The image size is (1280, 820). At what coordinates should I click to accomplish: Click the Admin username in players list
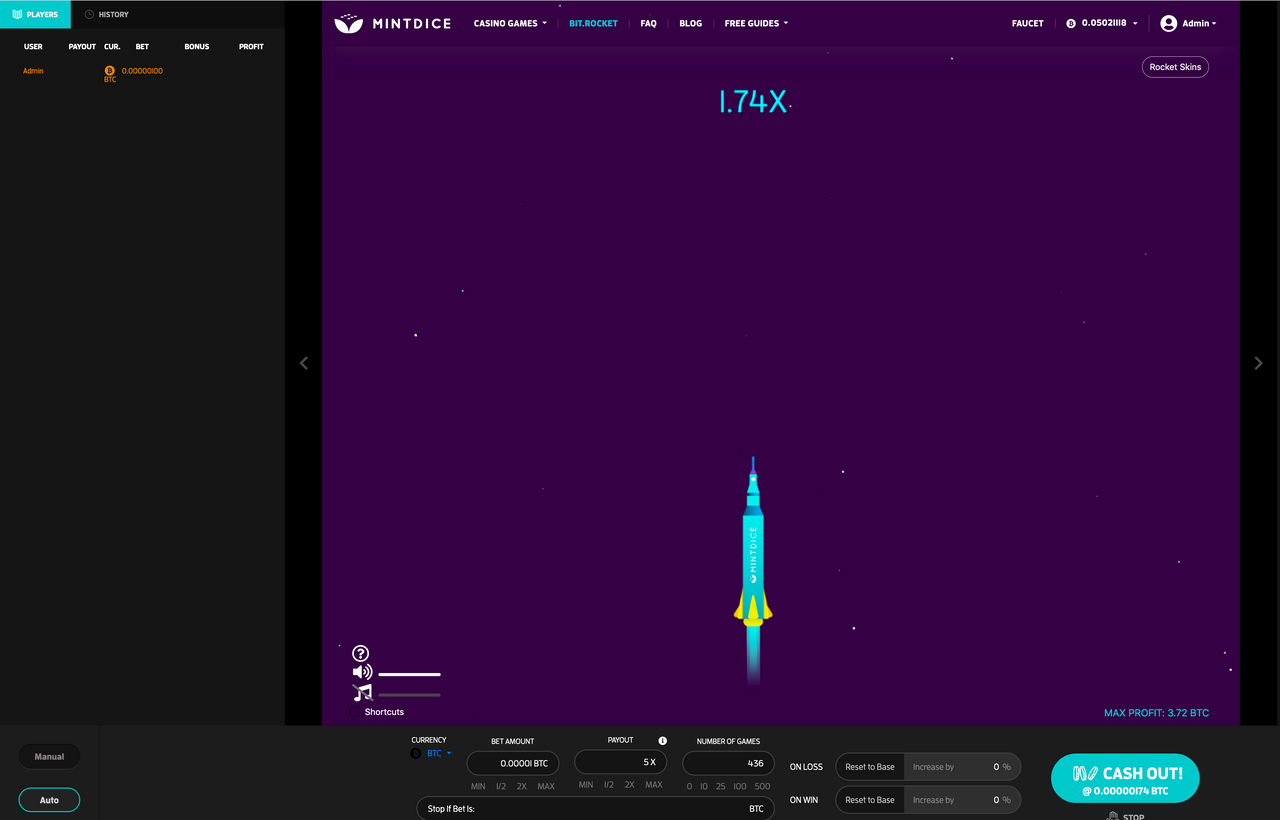33,71
